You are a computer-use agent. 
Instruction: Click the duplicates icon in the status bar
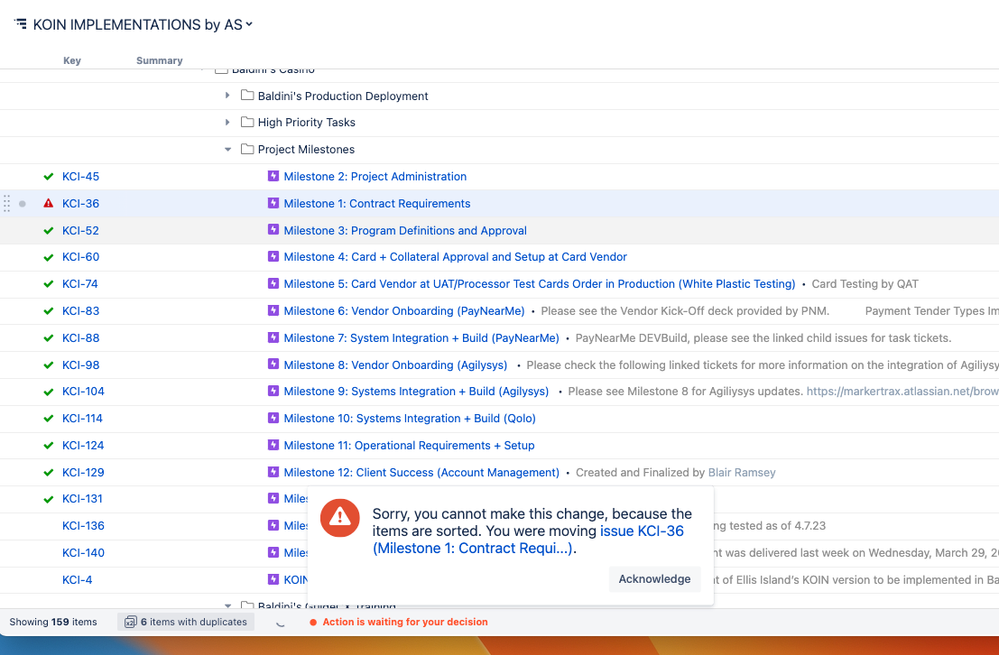click(130, 622)
